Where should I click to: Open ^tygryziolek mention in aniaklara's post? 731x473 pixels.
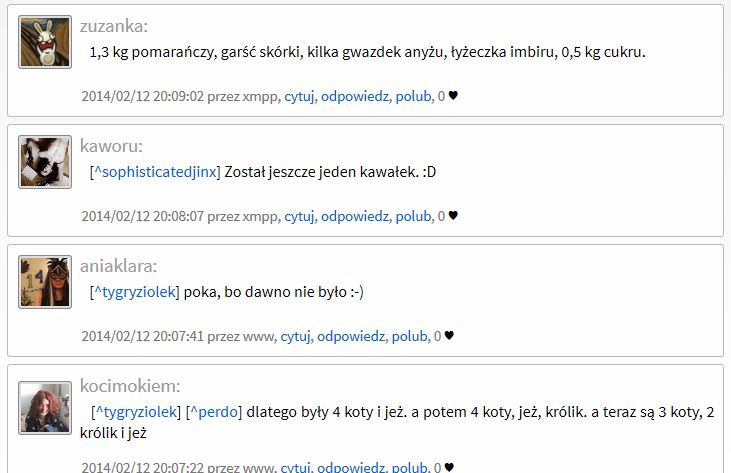[x=135, y=292]
